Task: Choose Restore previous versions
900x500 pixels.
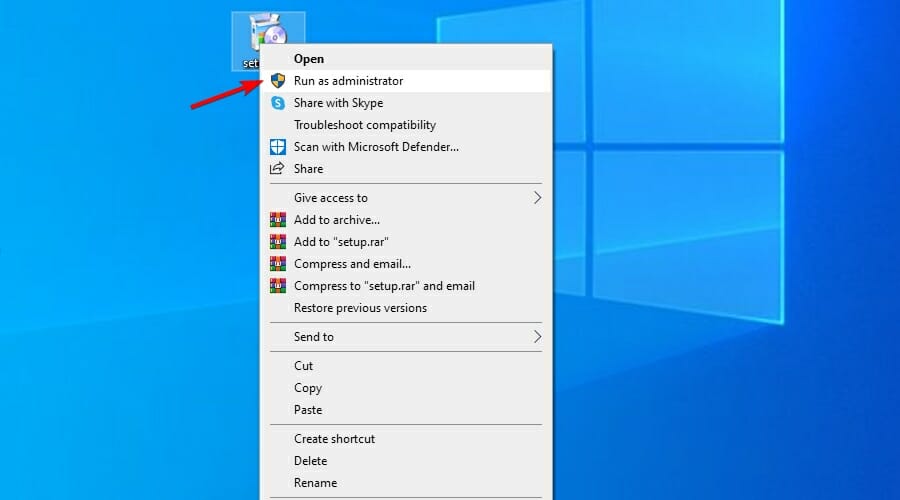Action: pyautogui.click(x=360, y=308)
